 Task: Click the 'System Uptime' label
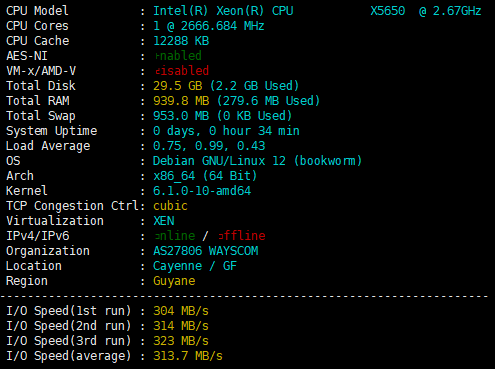pos(51,131)
